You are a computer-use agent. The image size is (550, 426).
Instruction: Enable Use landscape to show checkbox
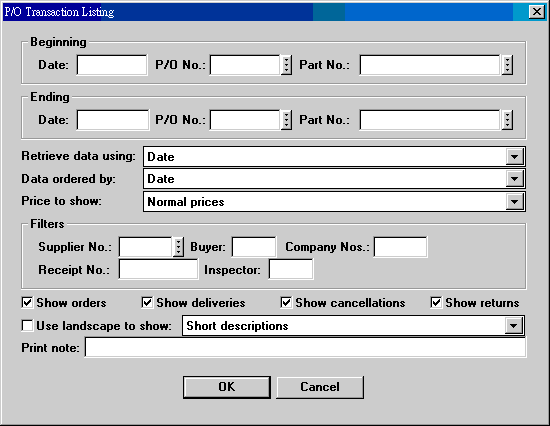coord(27,325)
